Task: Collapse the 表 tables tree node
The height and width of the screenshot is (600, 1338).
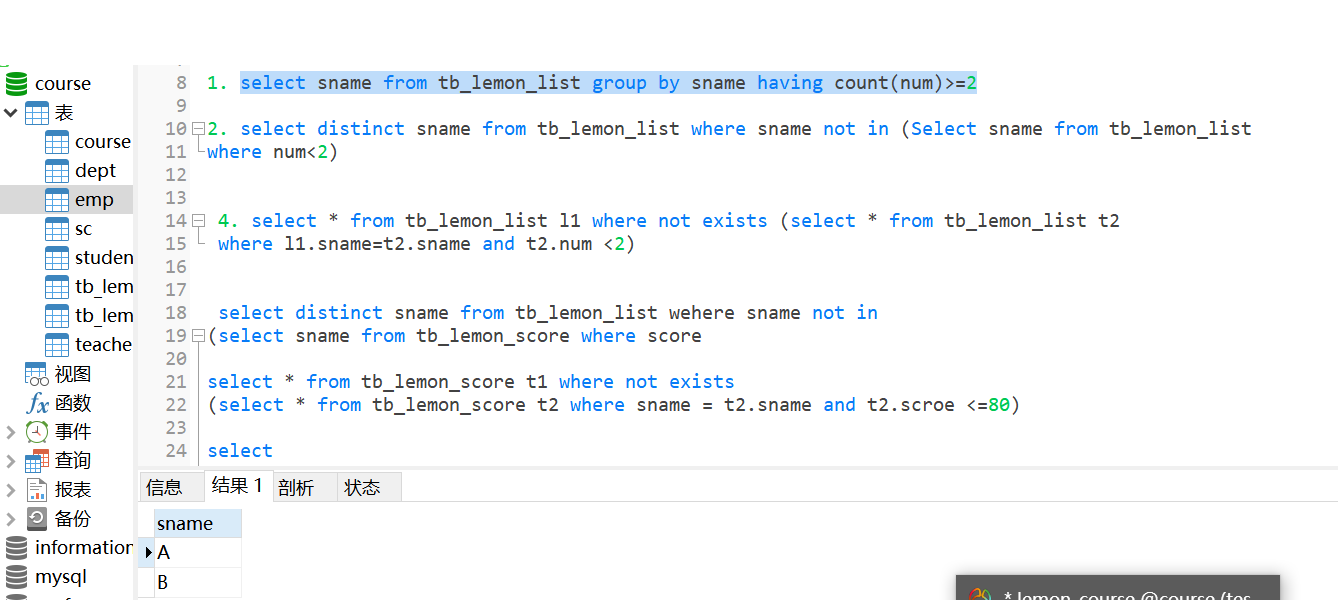Action: point(10,113)
